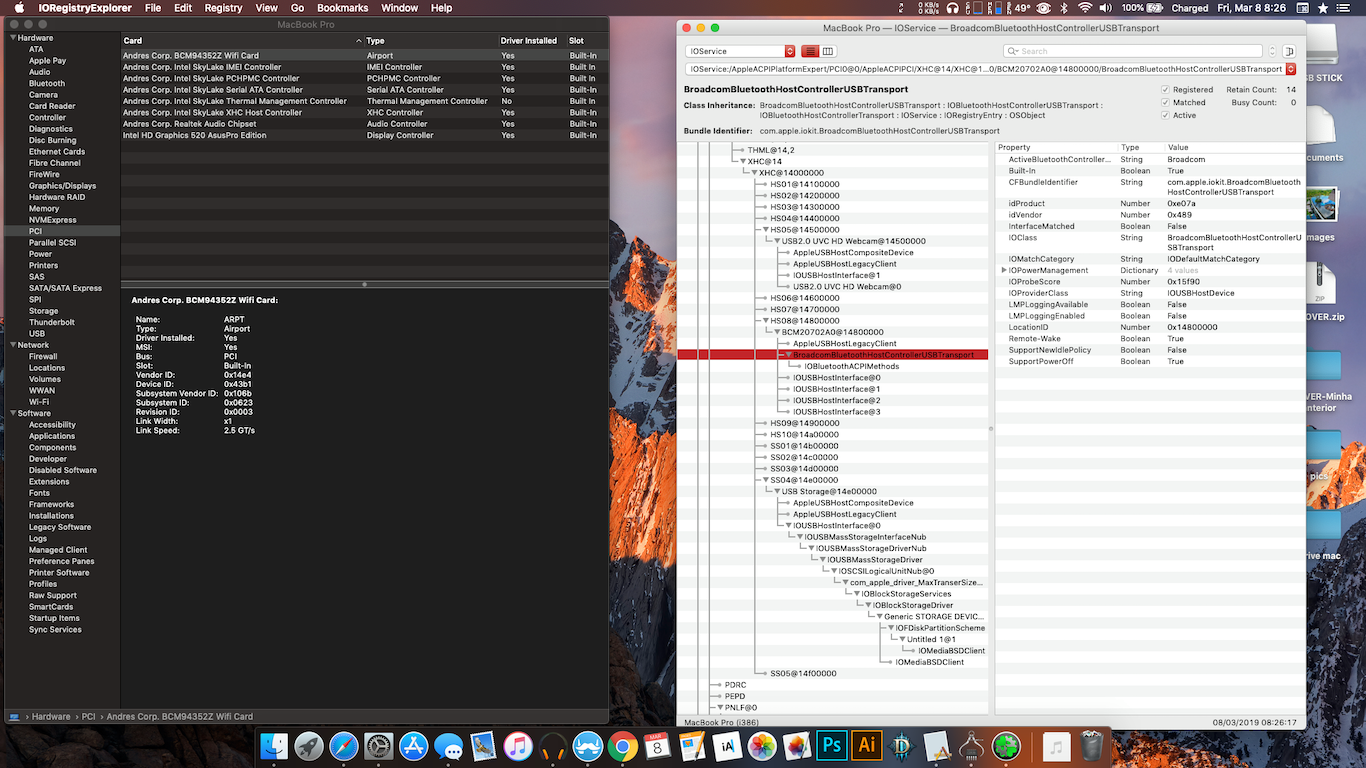The height and width of the screenshot is (768, 1366).
Task: Open the Apple menu
Action: click(19, 8)
